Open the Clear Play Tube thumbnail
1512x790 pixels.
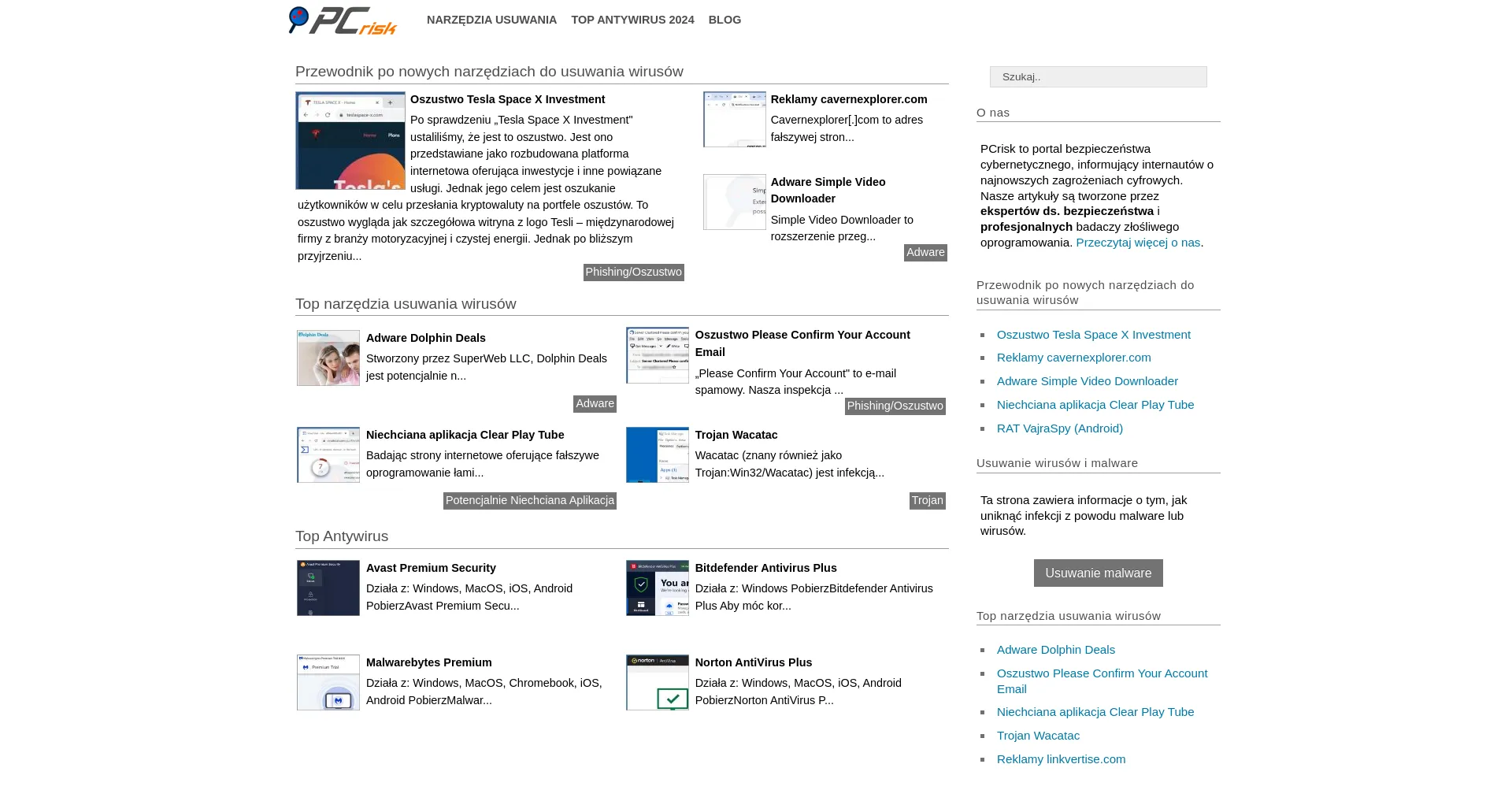328,454
